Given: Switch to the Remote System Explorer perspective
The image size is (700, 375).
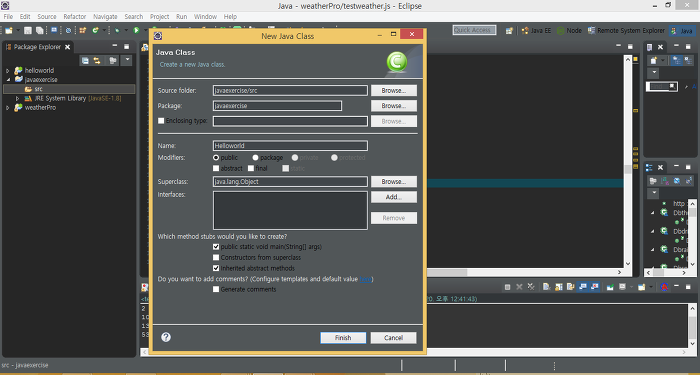Looking at the screenshot, I should pyautogui.click(x=626, y=30).
